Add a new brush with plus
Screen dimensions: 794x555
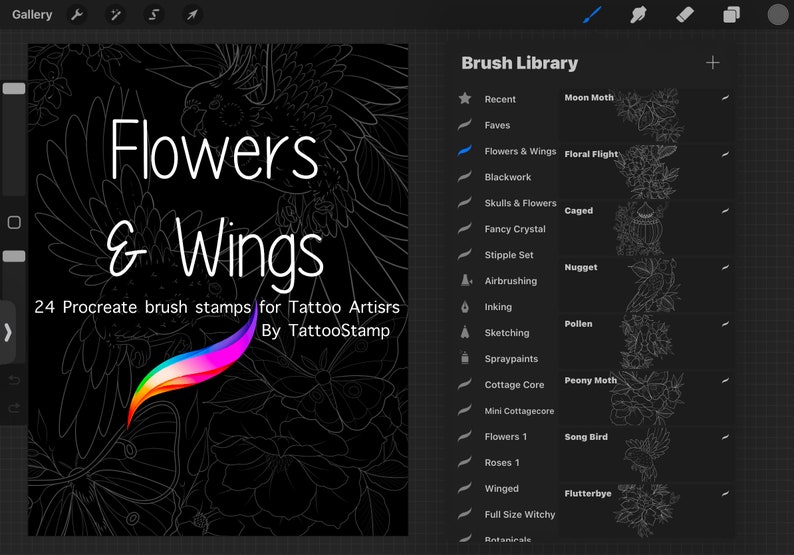click(712, 63)
